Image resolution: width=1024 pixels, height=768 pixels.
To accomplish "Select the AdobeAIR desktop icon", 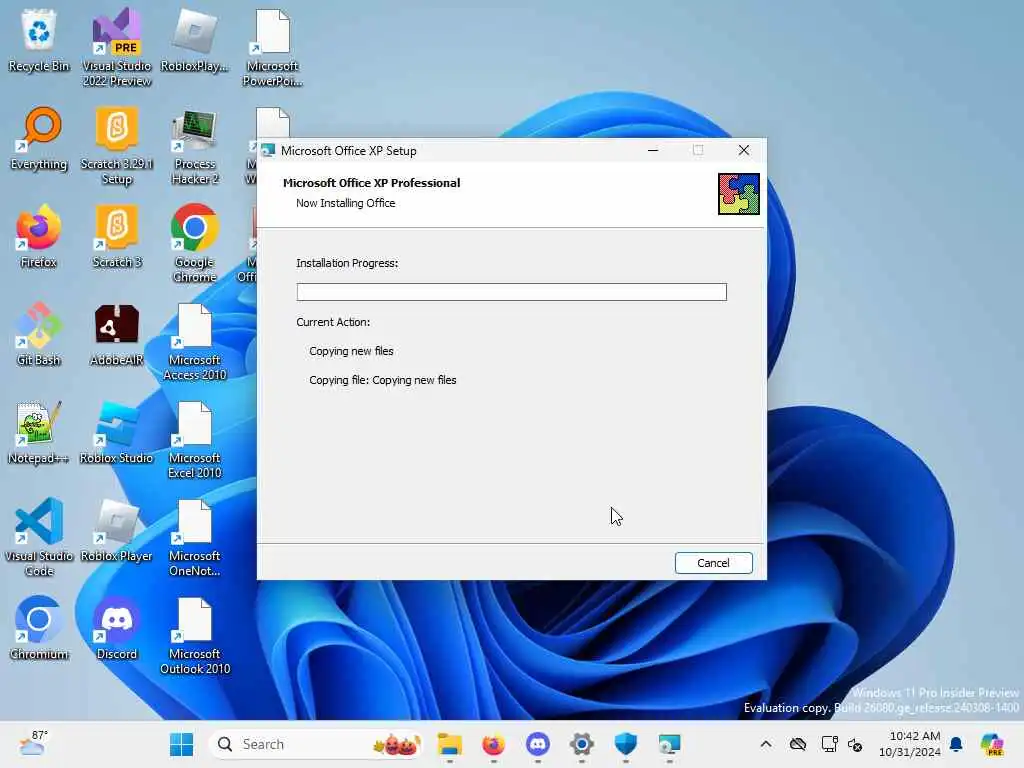I will (117, 334).
